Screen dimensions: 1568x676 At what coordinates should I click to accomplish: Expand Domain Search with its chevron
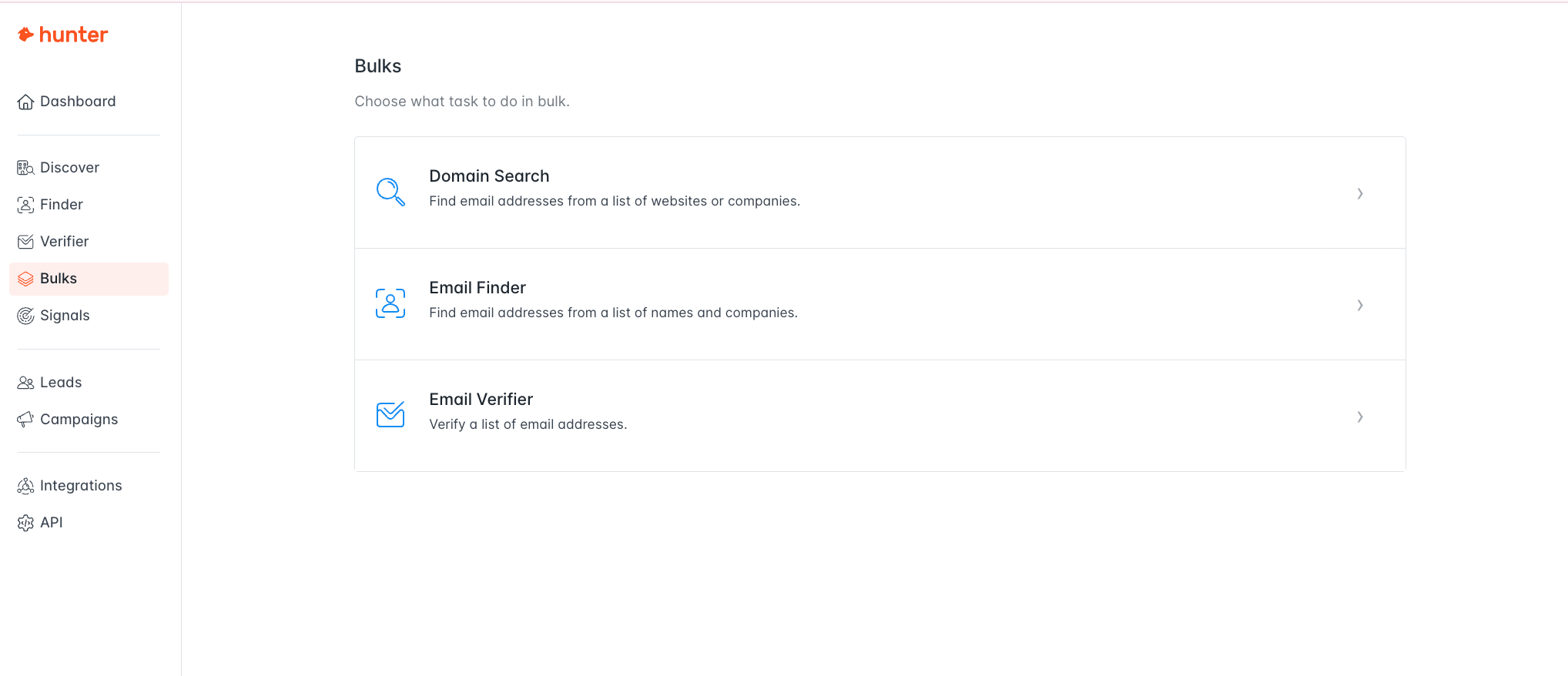[x=1360, y=193]
